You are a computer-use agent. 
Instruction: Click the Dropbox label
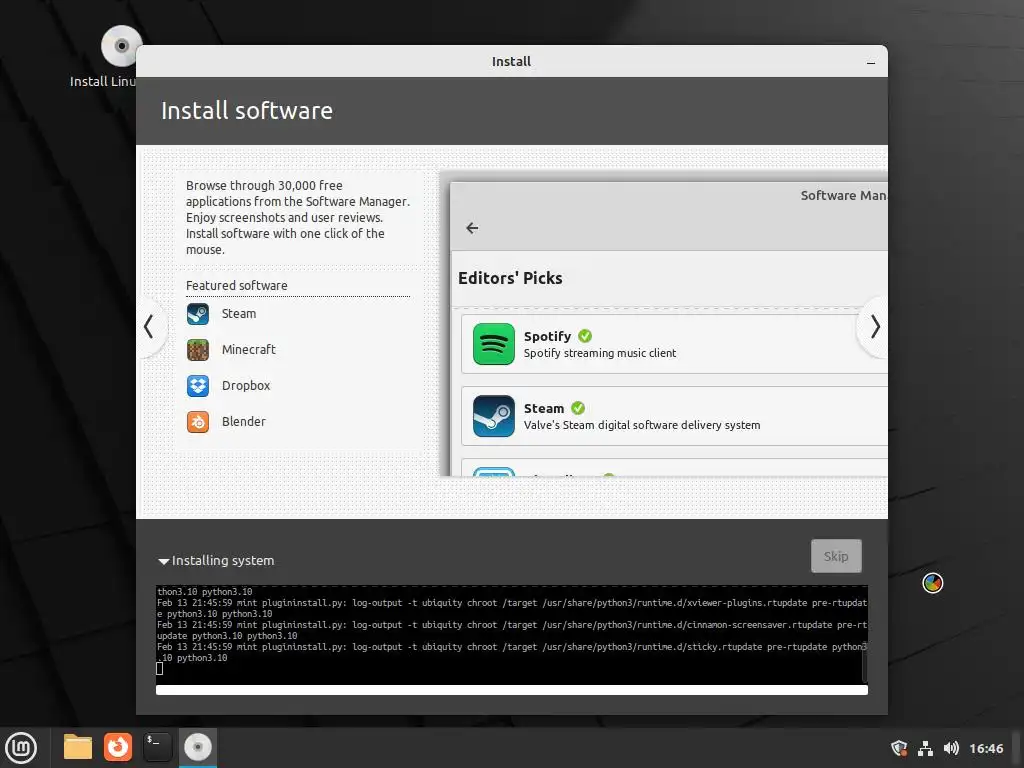pyautogui.click(x=246, y=386)
